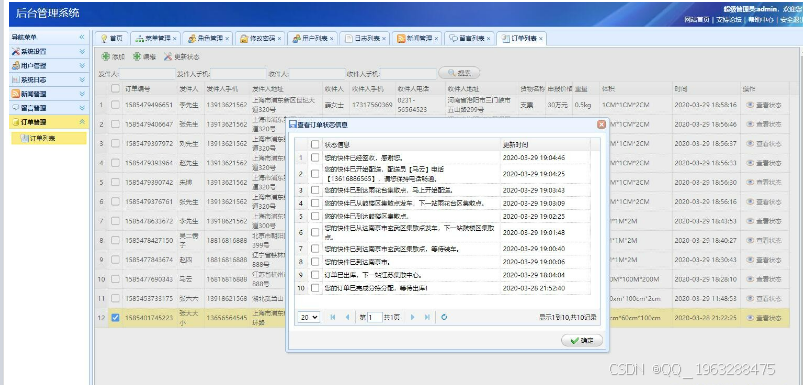Collapse the 导航菜单 navigation panel
The height and width of the screenshot is (385, 803).
click(x=81, y=37)
